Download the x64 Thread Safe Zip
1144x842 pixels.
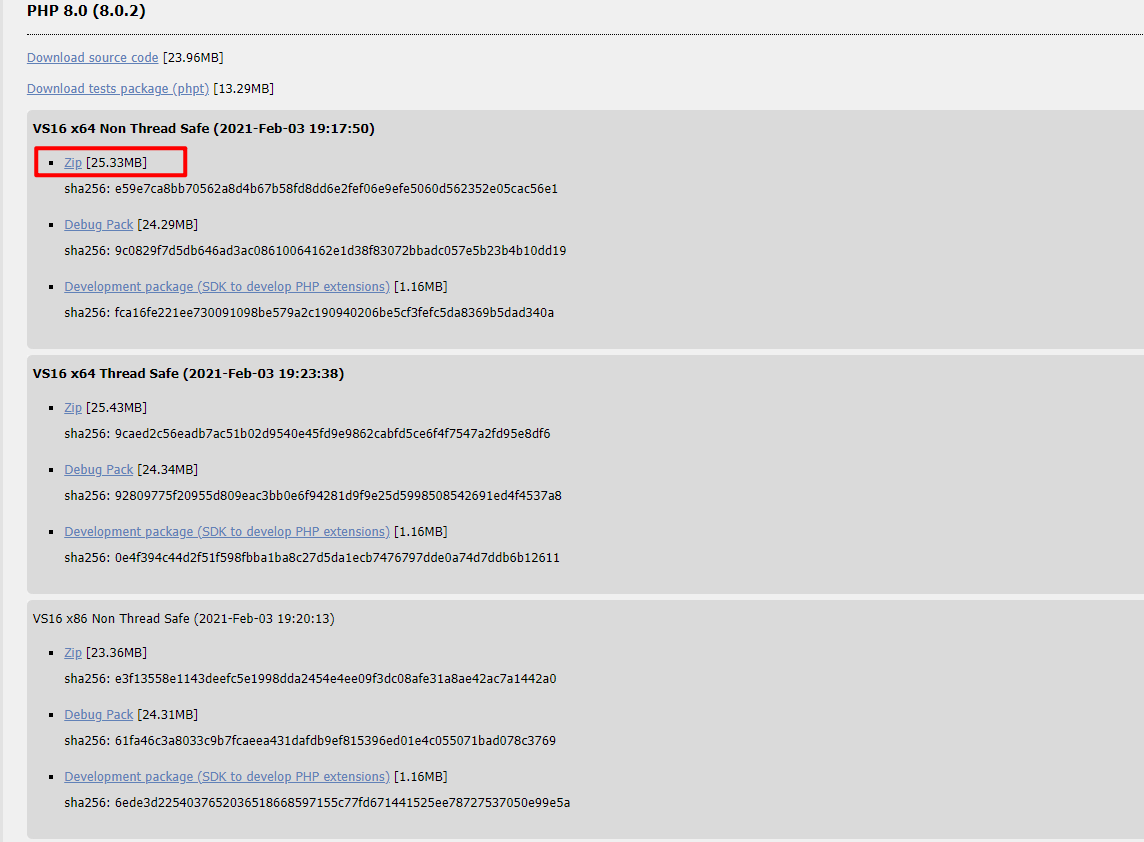(73, 408)
